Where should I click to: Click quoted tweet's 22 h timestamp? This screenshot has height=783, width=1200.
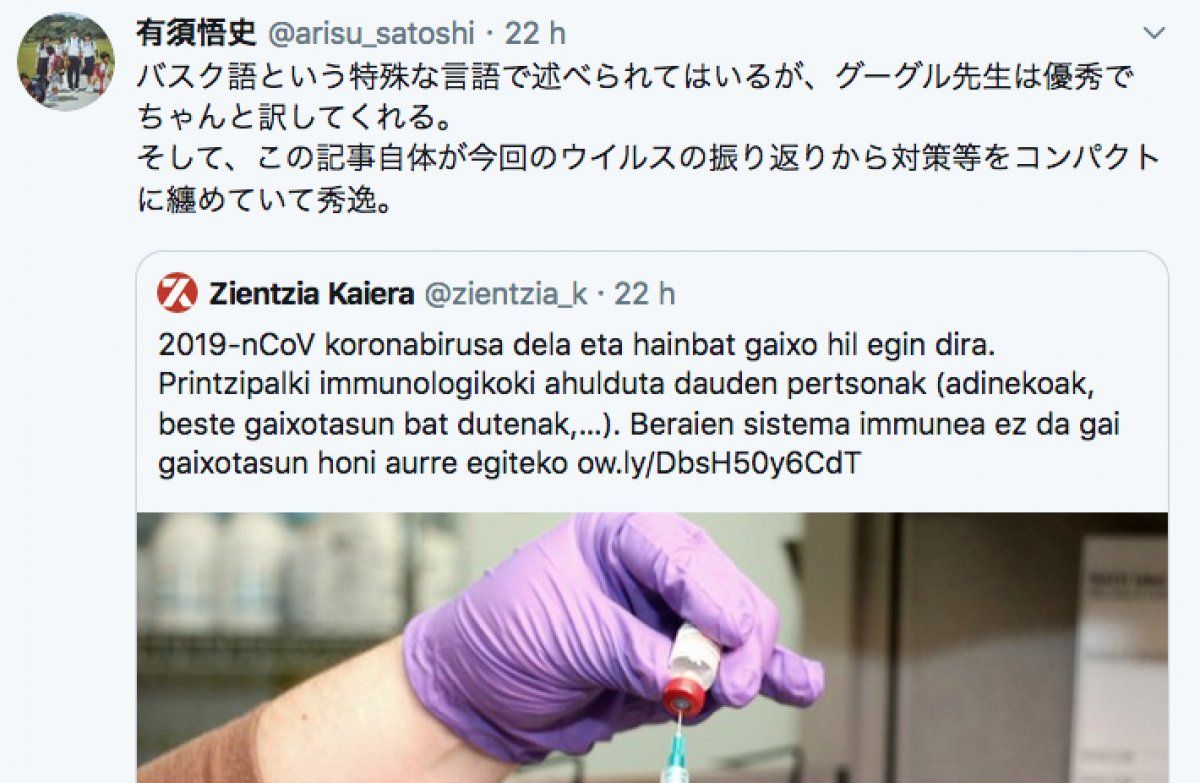tap(645, 294)
